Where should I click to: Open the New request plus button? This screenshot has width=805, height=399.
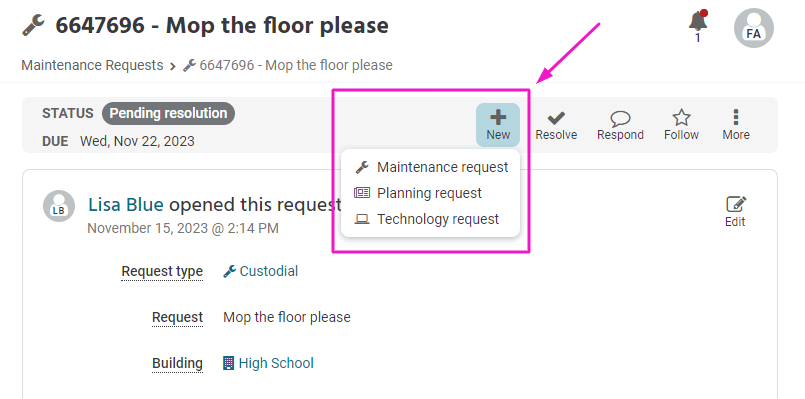(x=497, y=125)
